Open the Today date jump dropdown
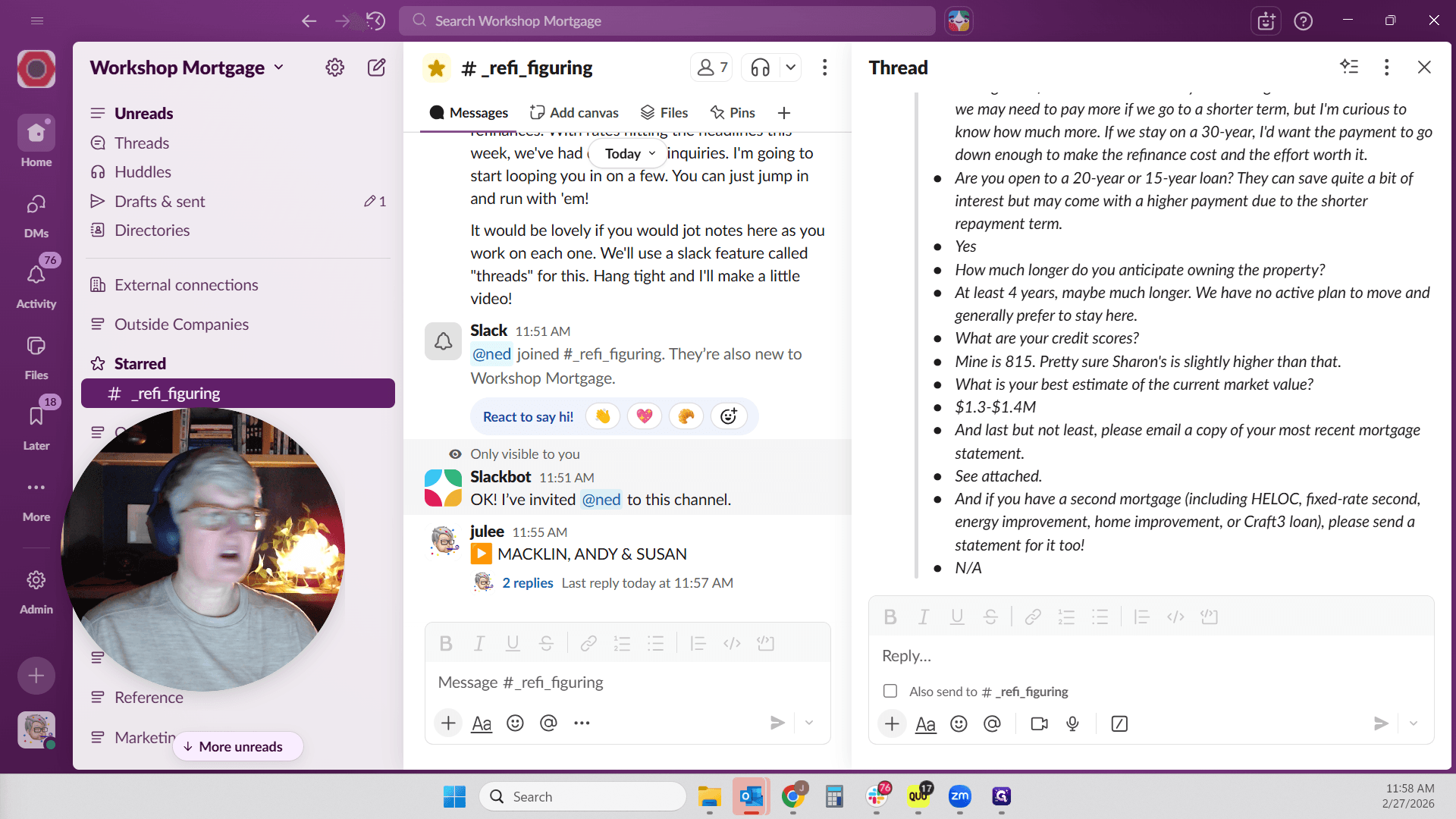The image size is (1456, 819). click(x=628, y=153)
